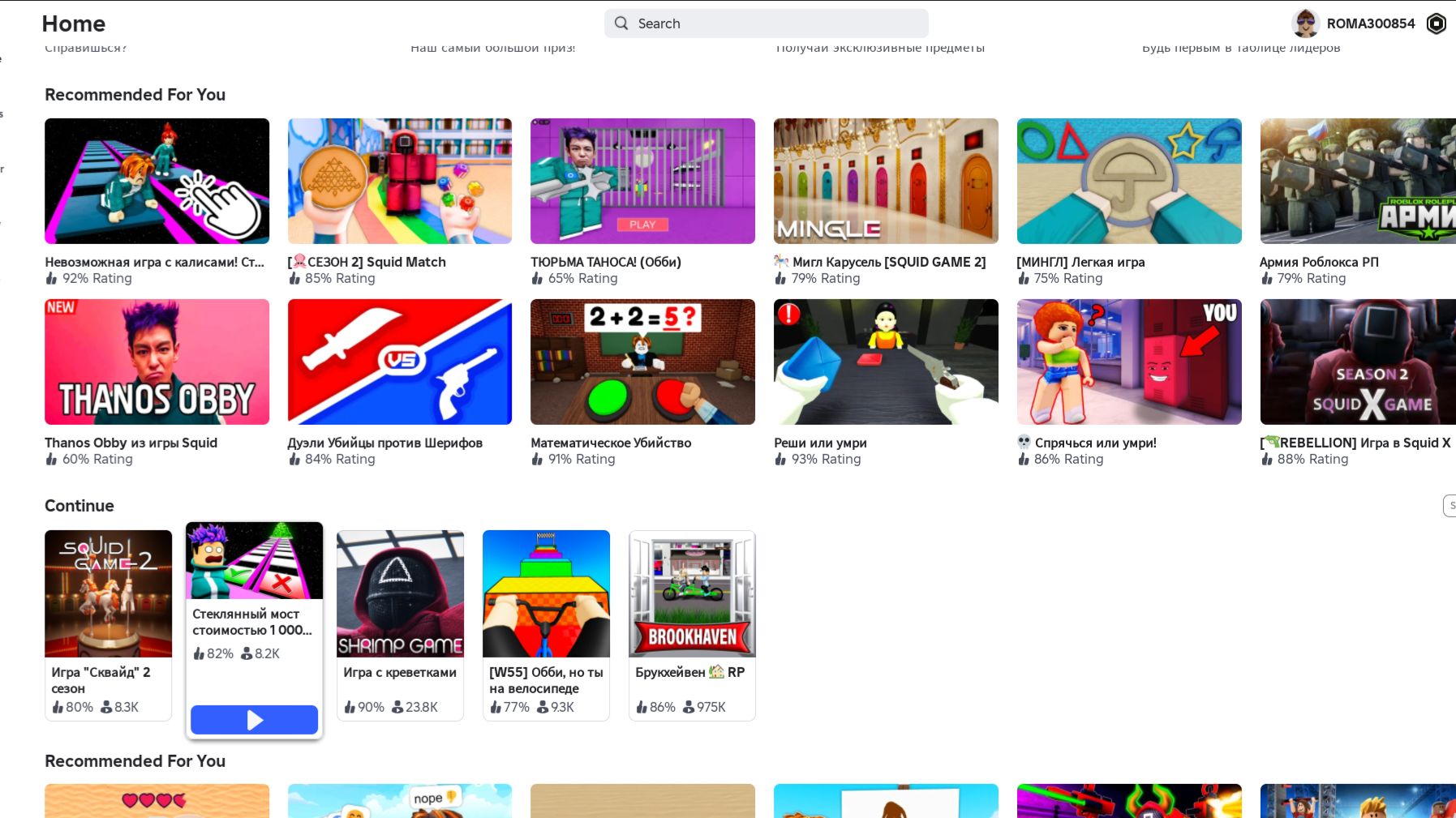Continue the Shrimp Game card
Image resolution: width=1456 pixels, height=818 pixels.
pyautogui.click(x=400, y=625)
